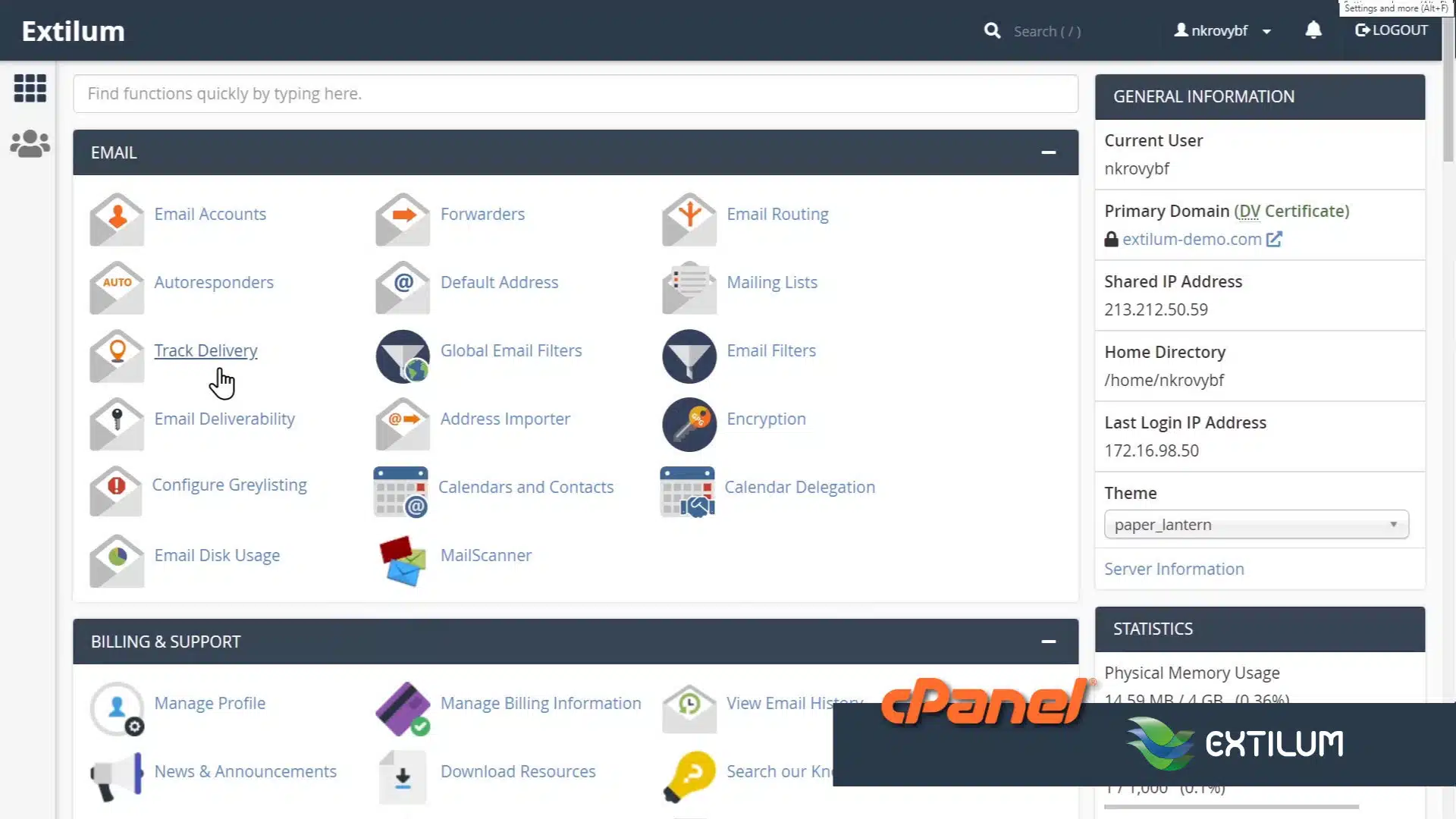Click the Track Delivery link
1456x819 pixels.
[x=206, y=350]
